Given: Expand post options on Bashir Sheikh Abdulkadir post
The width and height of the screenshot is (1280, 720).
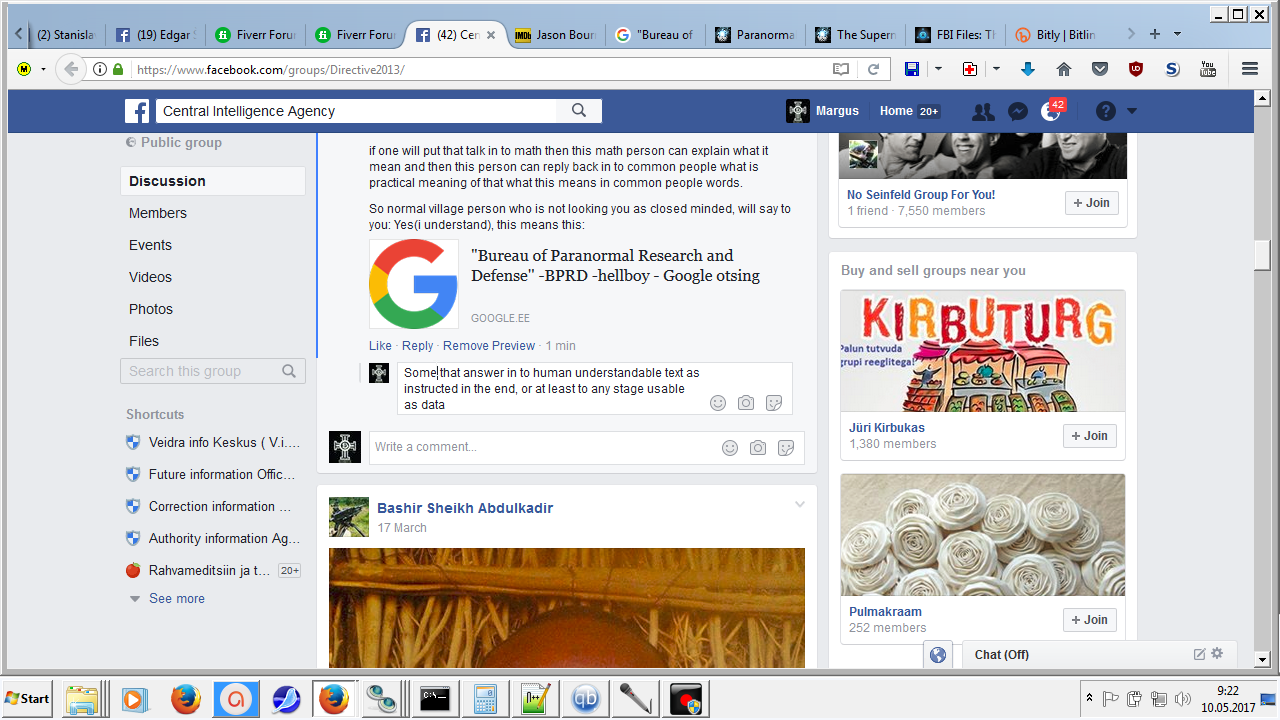Looking at the screenshot, I should 800,505.
